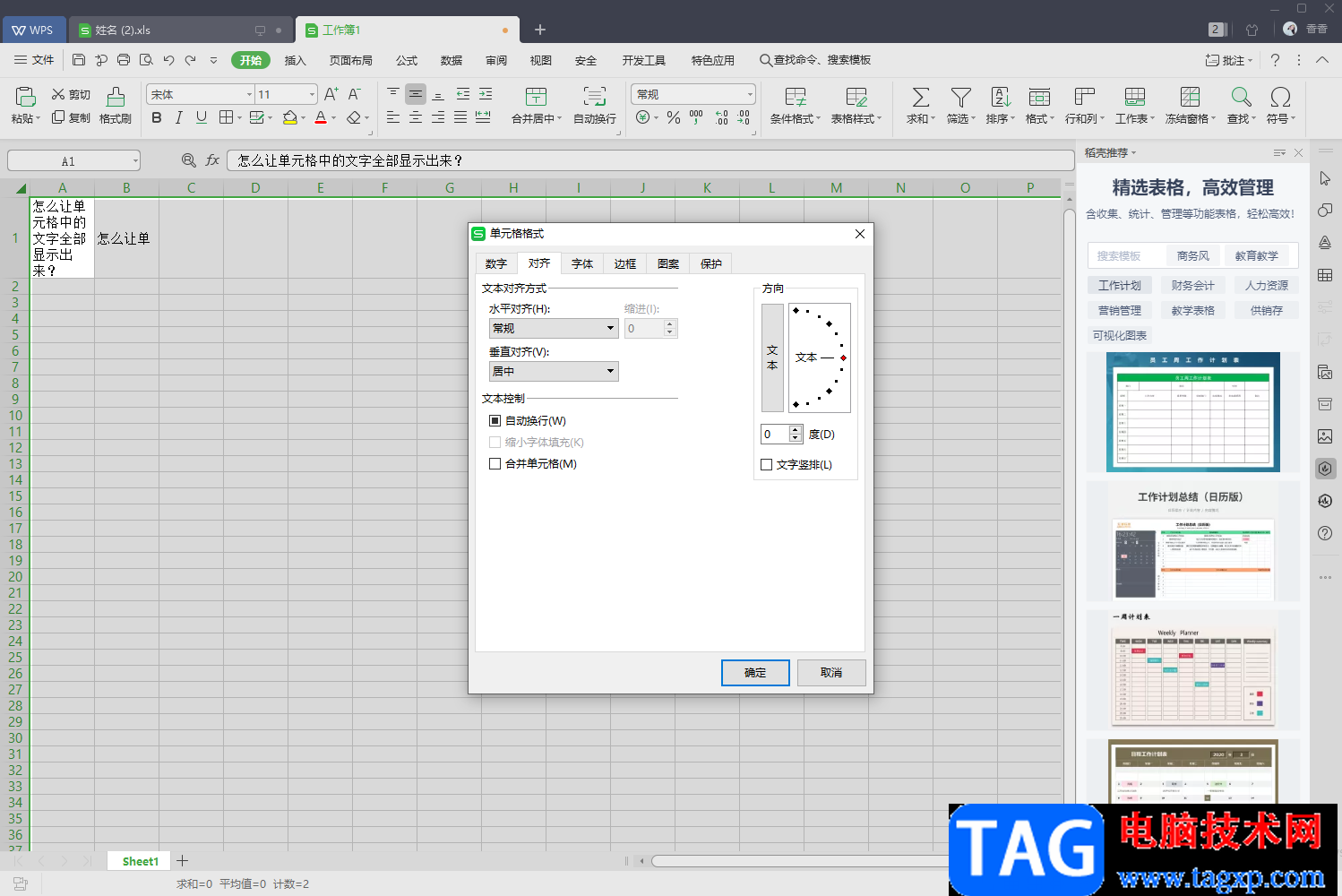
Task: Add a new sheet with plus icon
Action: coord(182,861)
